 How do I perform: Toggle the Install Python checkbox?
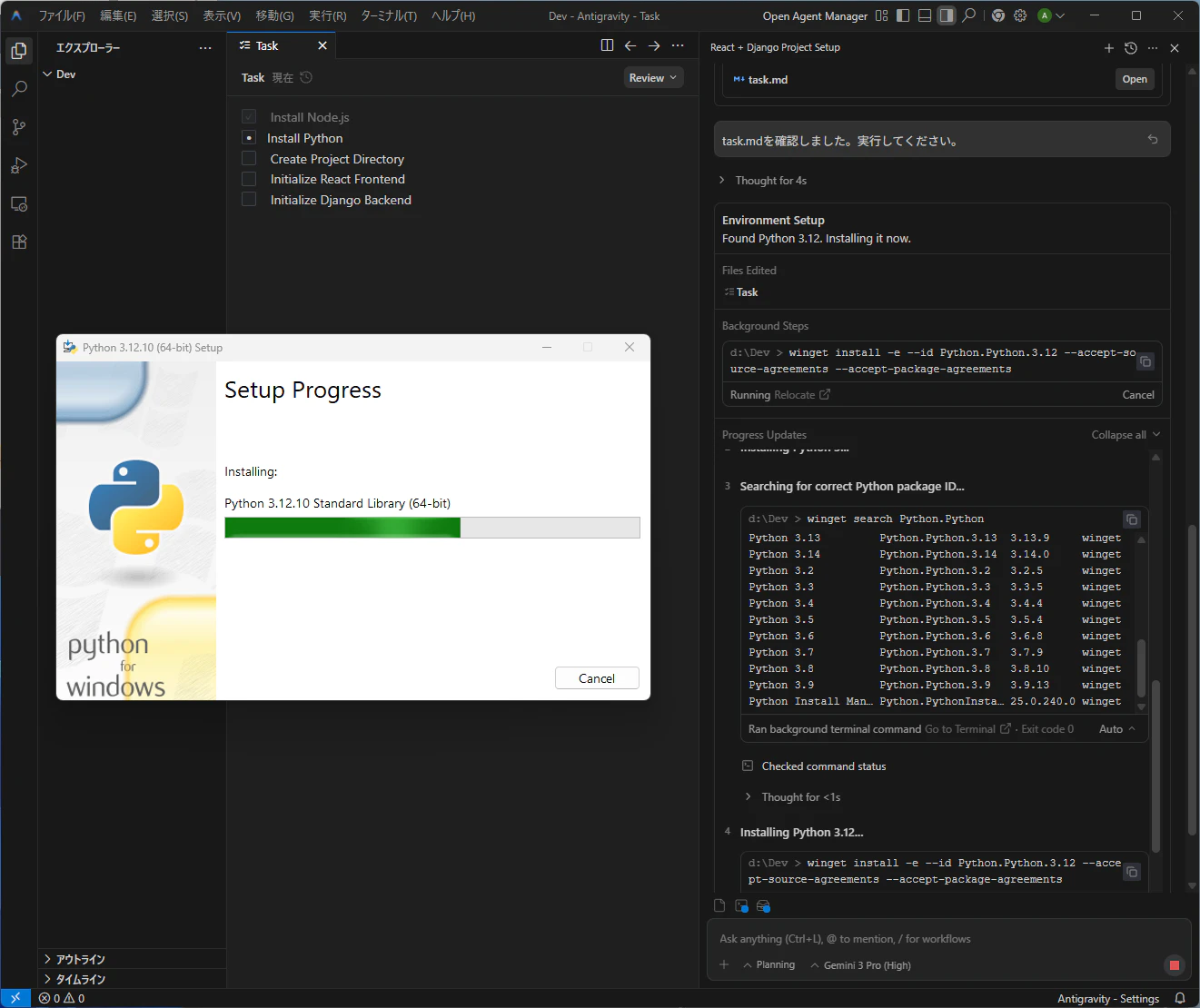tap(249, 138)
